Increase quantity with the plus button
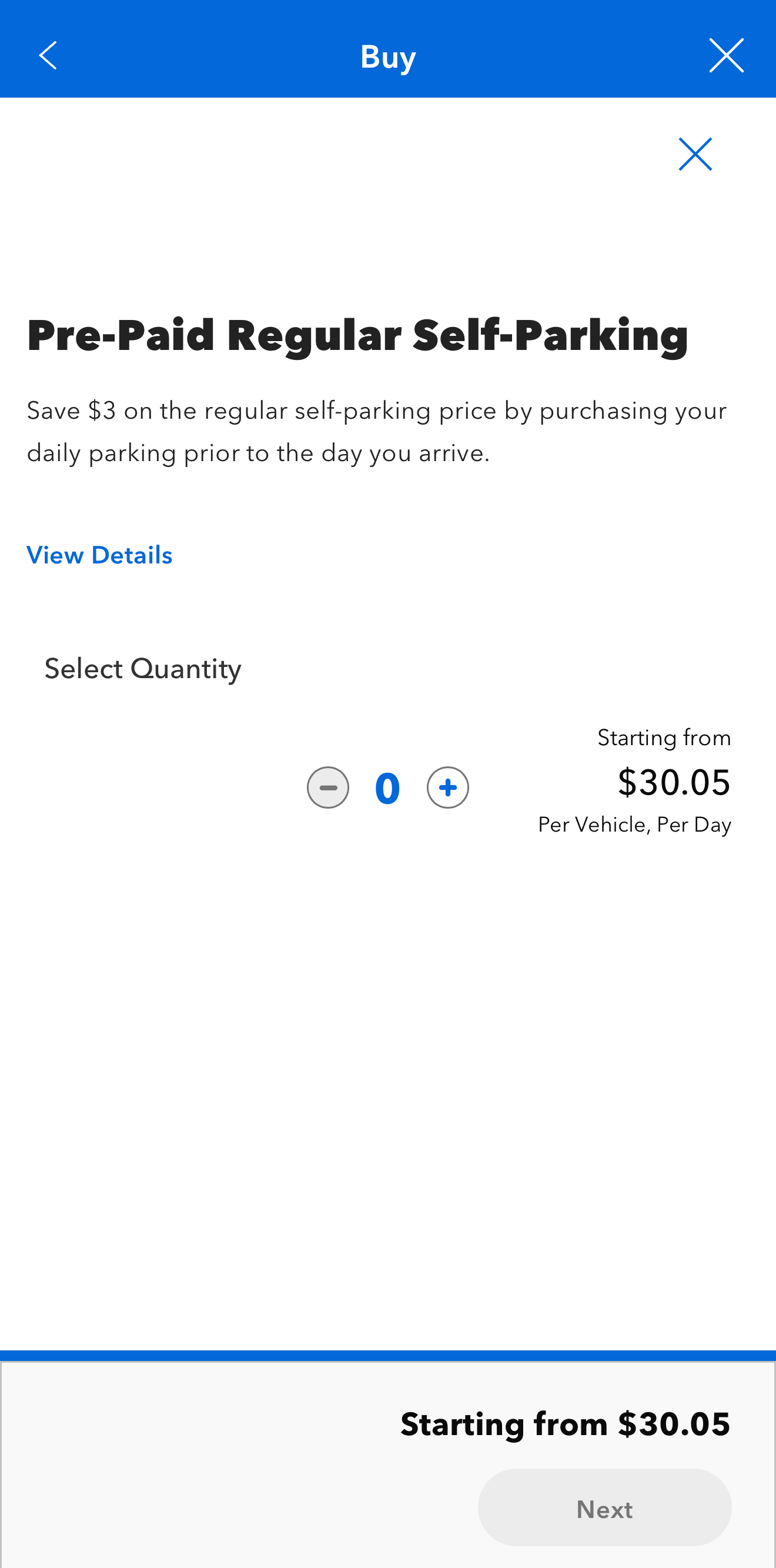The width and height of the screenshot is (776, 1568). tap(448, 788)
